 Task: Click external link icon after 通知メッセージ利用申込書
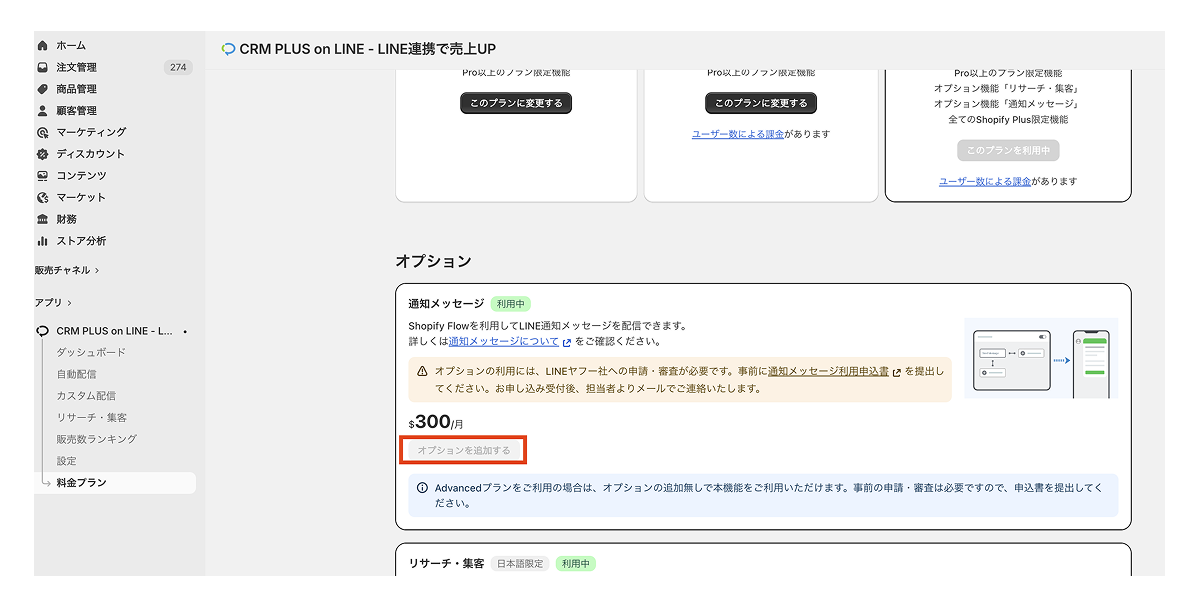coord(896,371)
